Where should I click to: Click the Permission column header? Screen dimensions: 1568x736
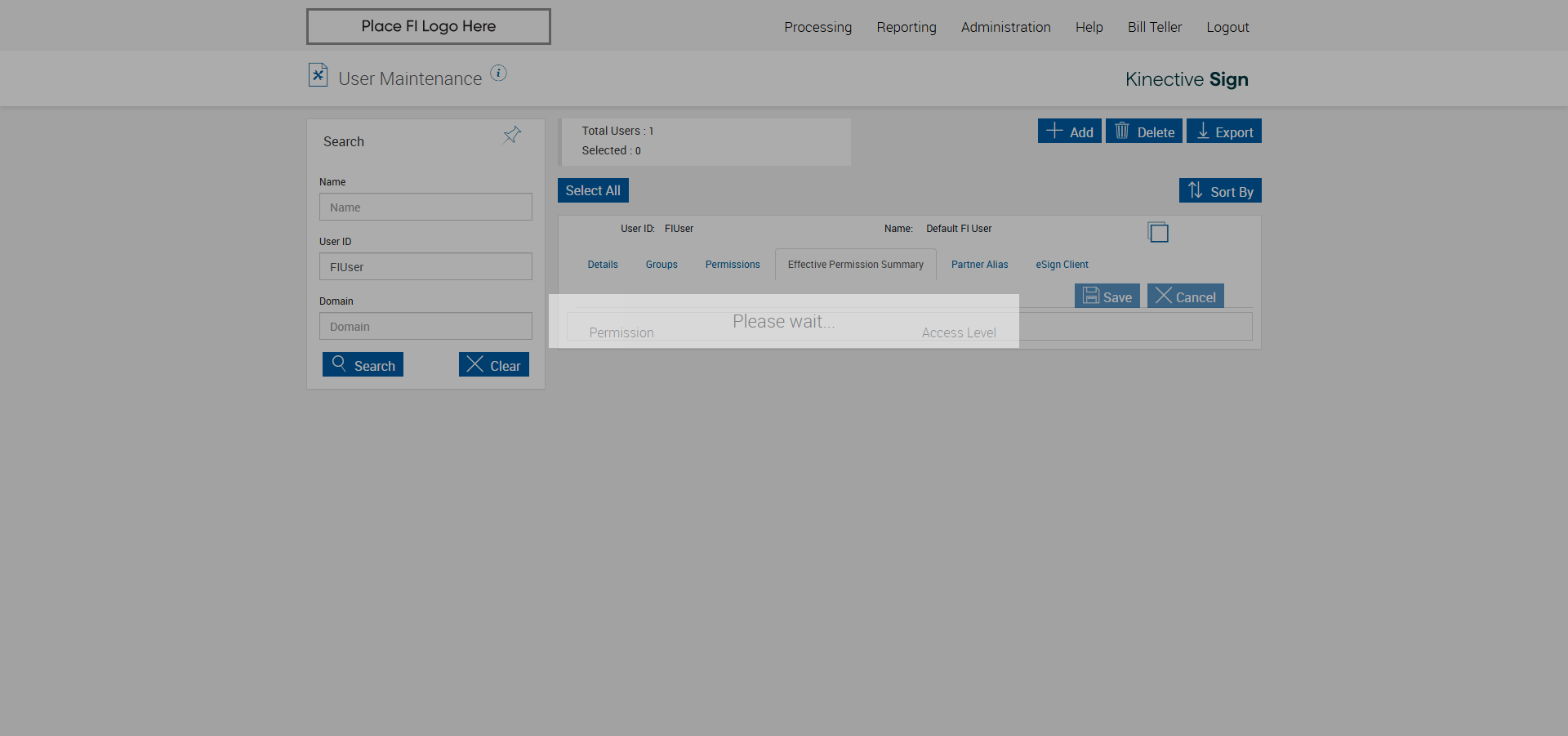click(621, 332)
